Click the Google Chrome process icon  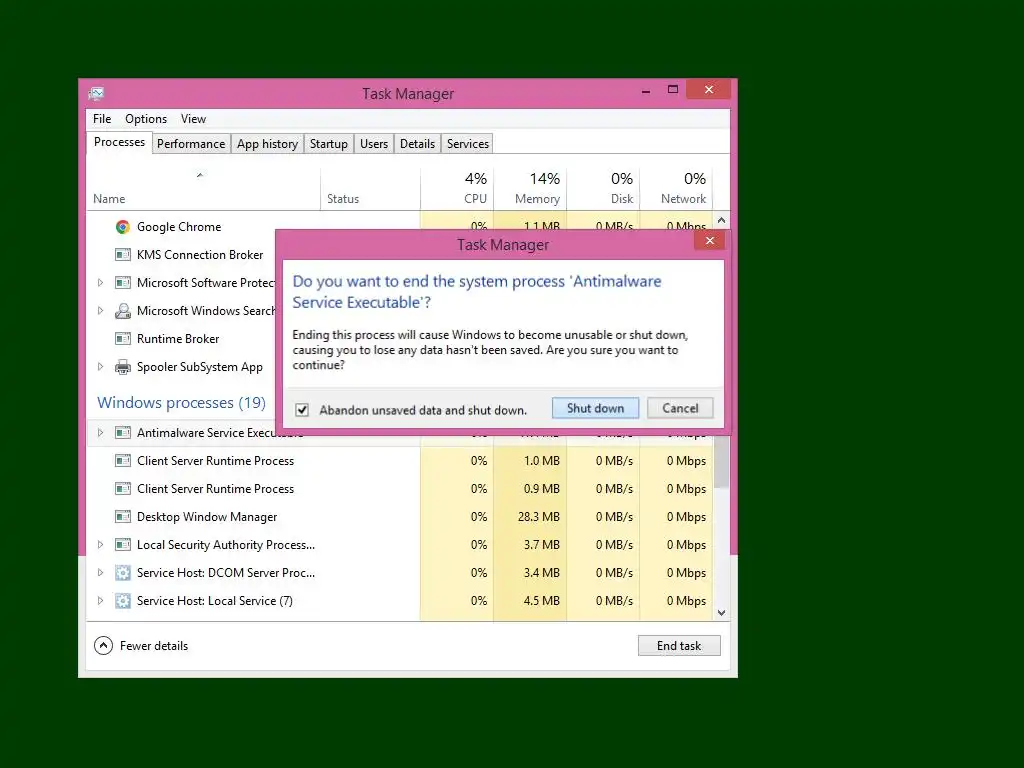coord(122,227)
